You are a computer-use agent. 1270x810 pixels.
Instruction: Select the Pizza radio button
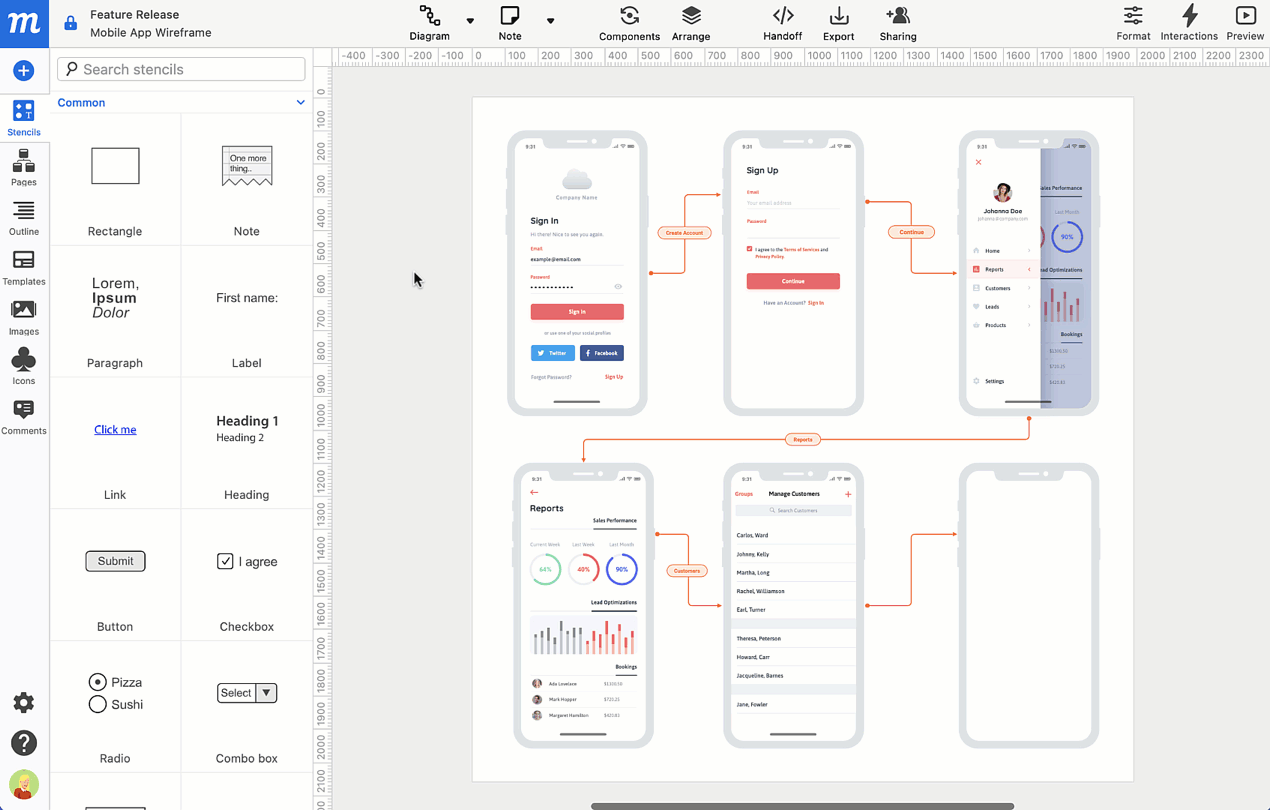[98, 682]
